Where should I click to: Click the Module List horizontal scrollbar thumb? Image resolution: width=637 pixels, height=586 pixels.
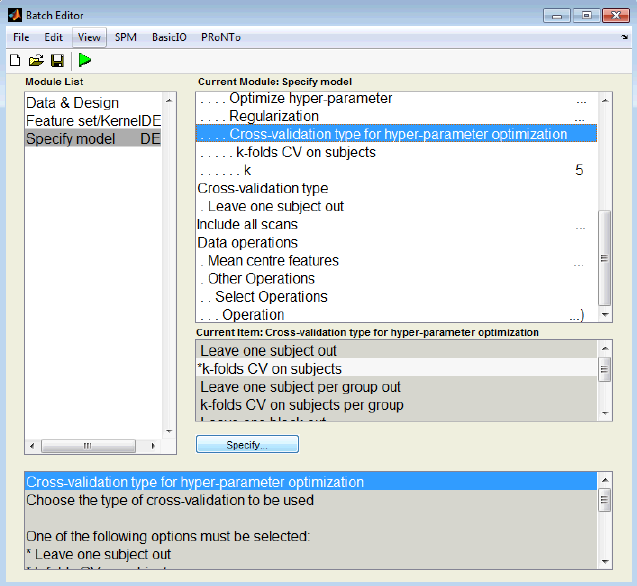tap(88, 446)
